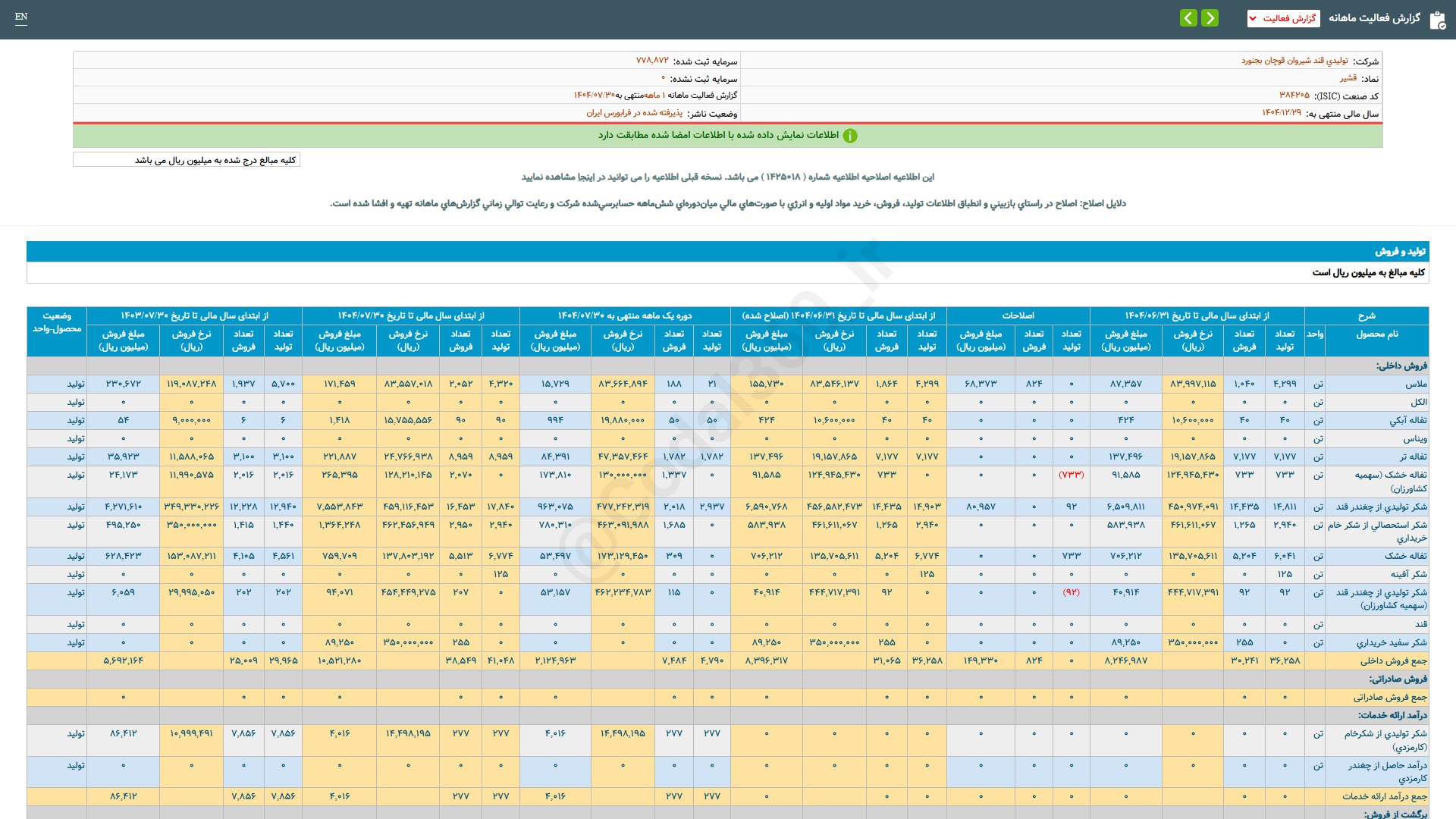Click the monthly activity report clipboard icon

1437,20
